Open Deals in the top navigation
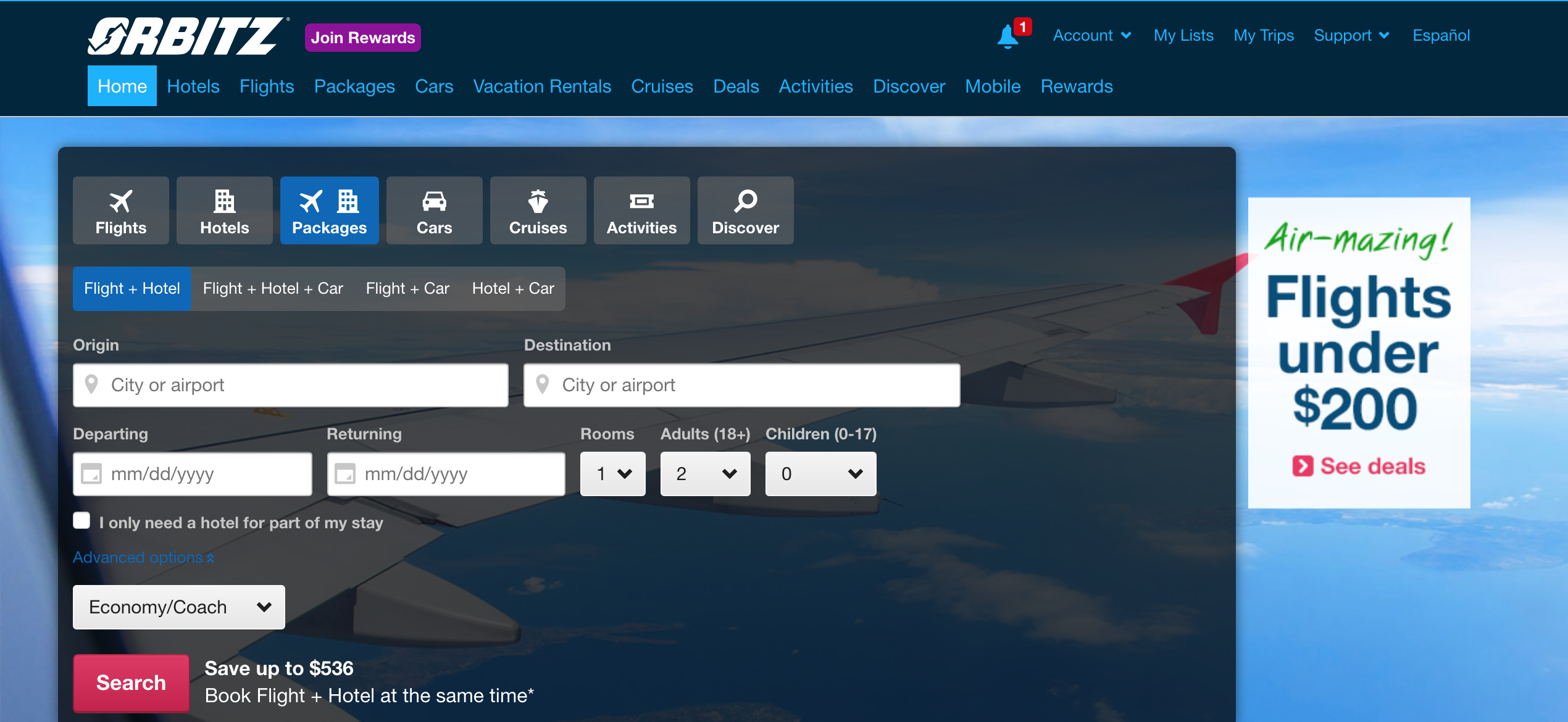 736,86
